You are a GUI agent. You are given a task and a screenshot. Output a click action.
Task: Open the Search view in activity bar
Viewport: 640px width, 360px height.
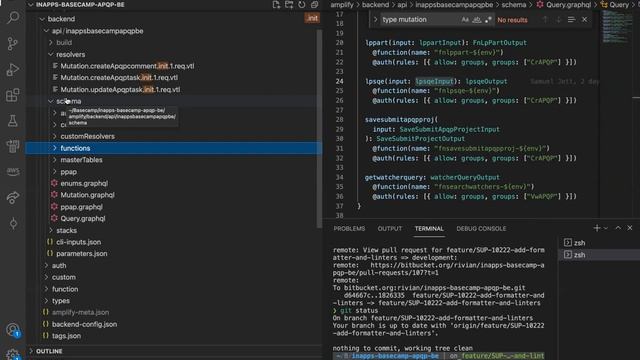13,18
